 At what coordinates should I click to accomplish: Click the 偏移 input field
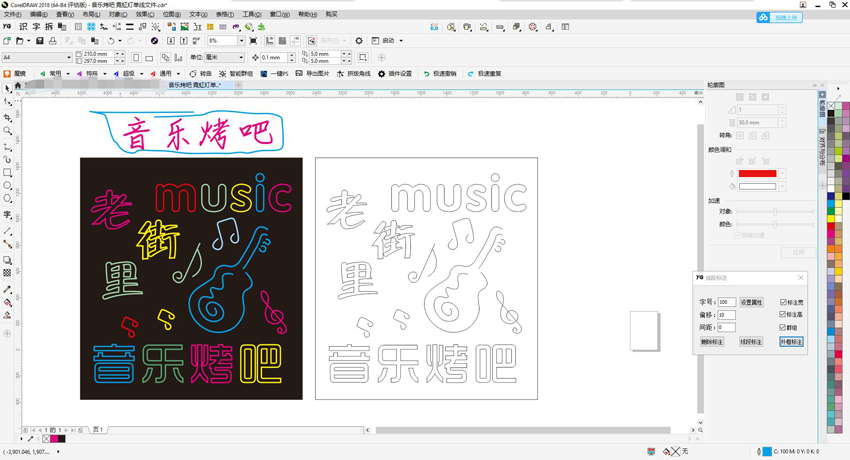pyautogui.click(x=726, y=315)
